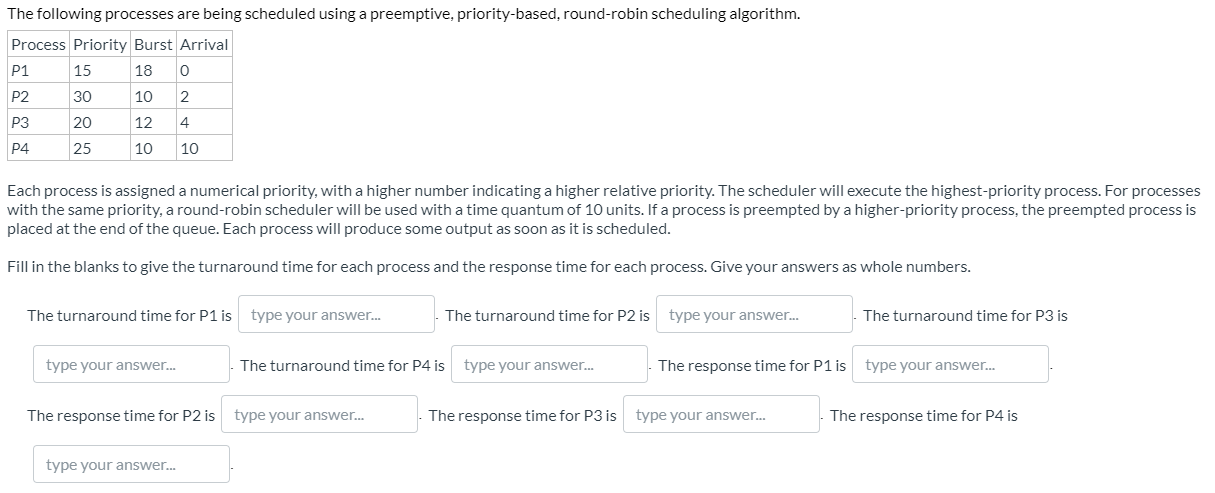The height and width of the screenshot is (493, 1215).
Task: Click the Priority column header
Action: point(101,44)
